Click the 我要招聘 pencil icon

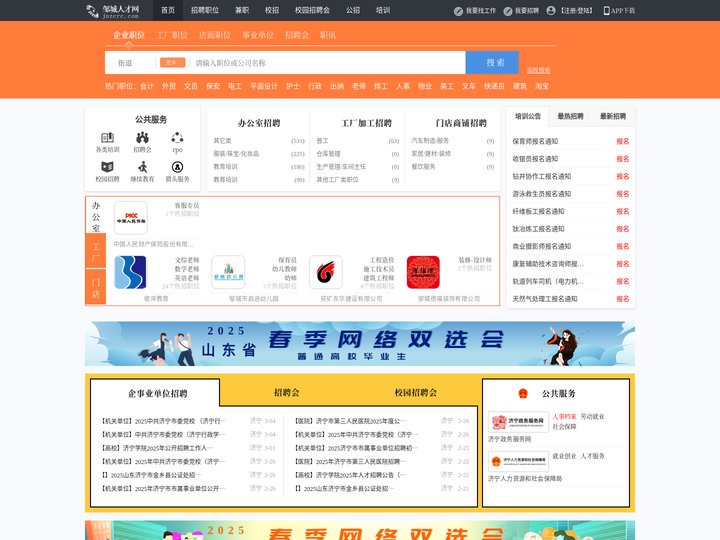508,11
